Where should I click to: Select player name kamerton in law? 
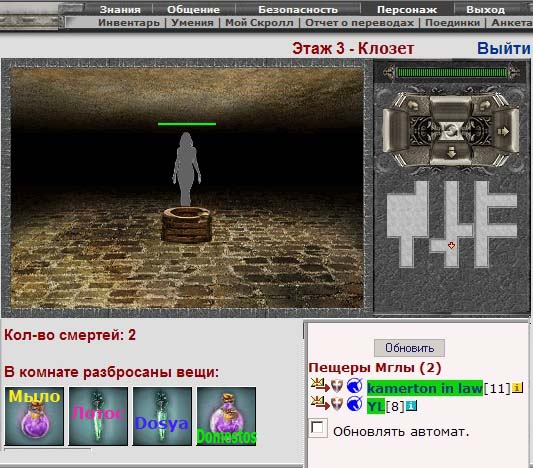coord(425,388)
